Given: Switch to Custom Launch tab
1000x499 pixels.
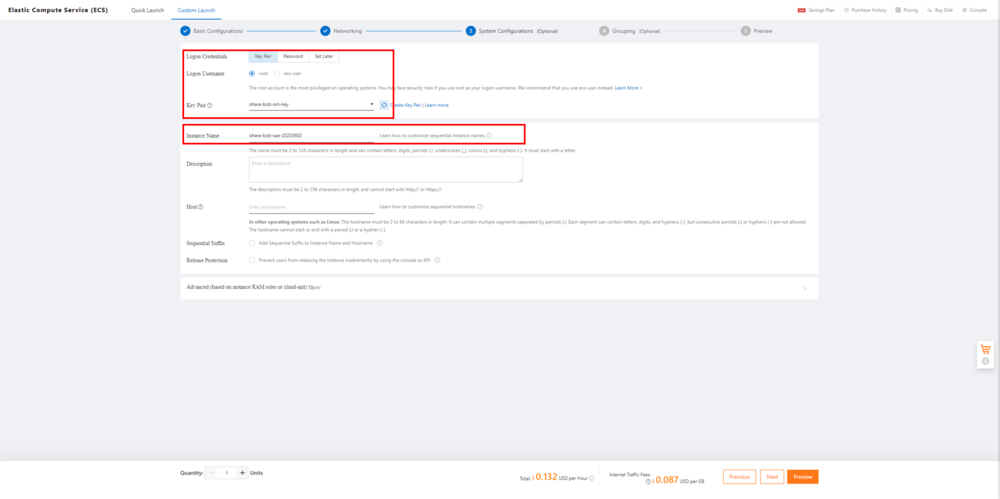Looking at the screenshot, I should [196, 10].
